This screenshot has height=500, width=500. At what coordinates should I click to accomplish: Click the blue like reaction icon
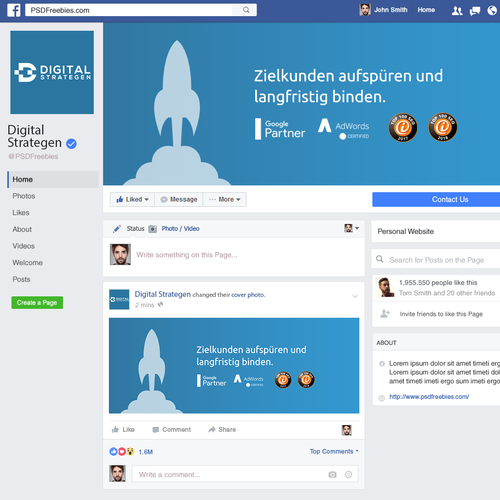click(x=113, y=451)
